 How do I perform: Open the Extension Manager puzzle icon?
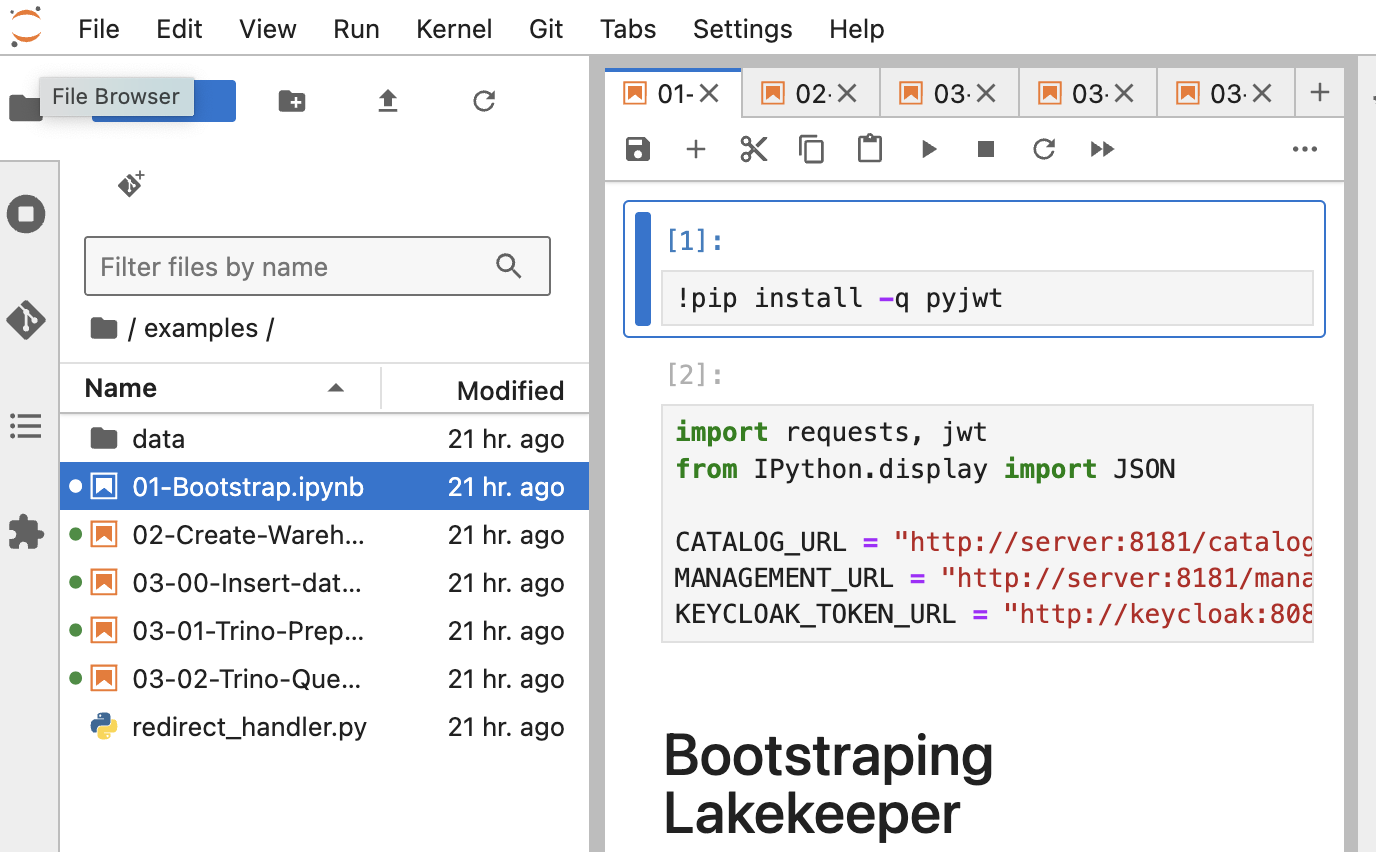[x=26, y=532]
